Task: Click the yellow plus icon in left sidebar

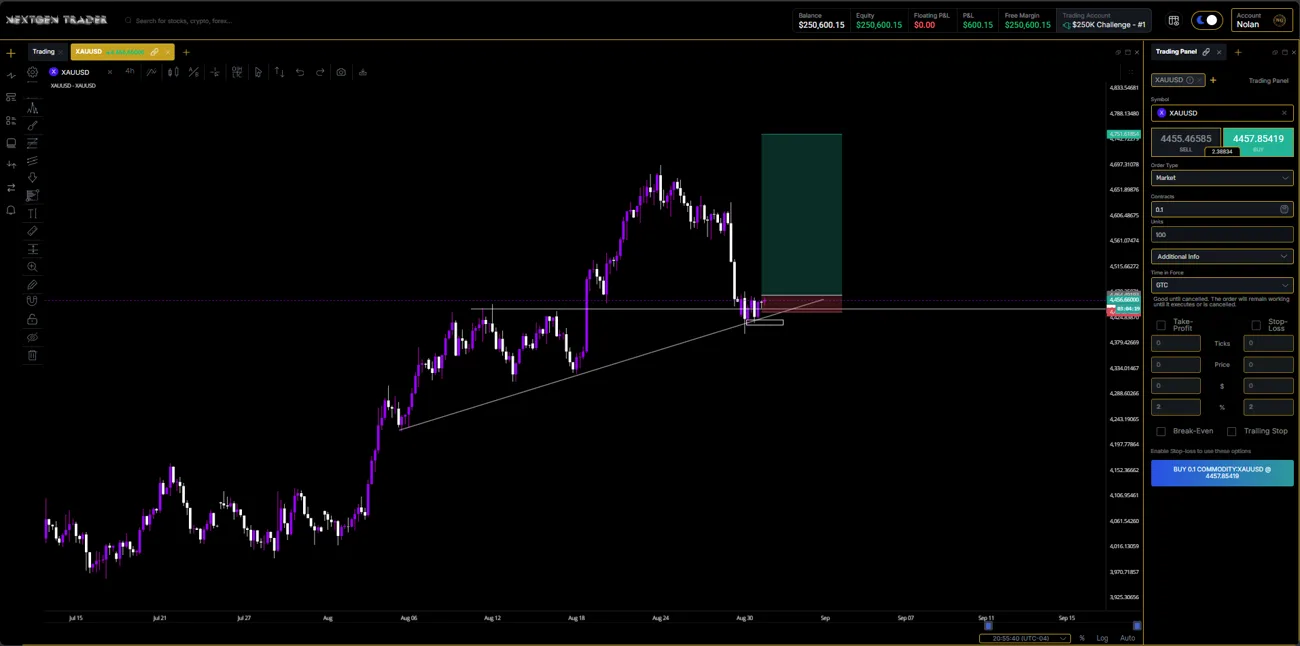Action: (x=11, y=53)
